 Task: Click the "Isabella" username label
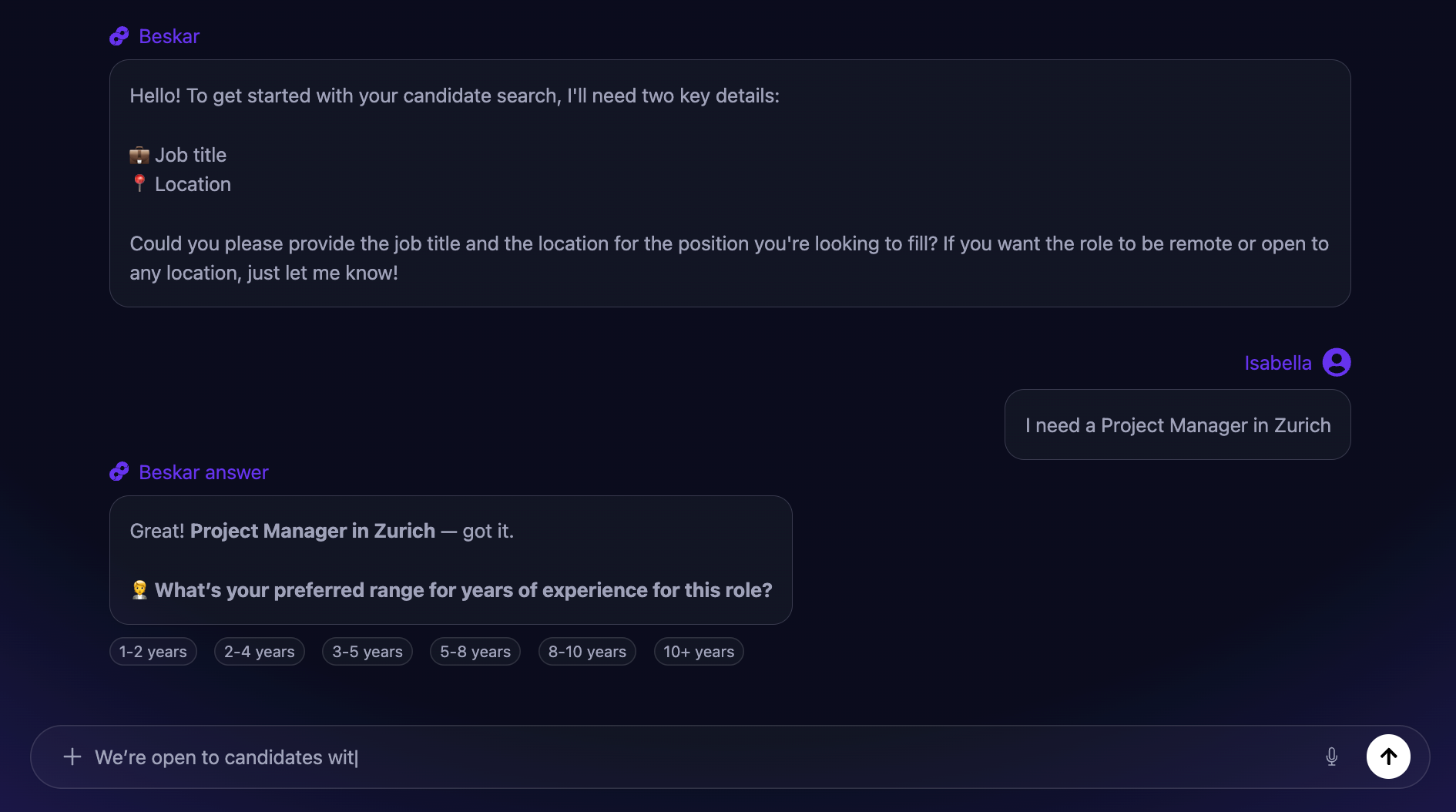(1277, 363)
